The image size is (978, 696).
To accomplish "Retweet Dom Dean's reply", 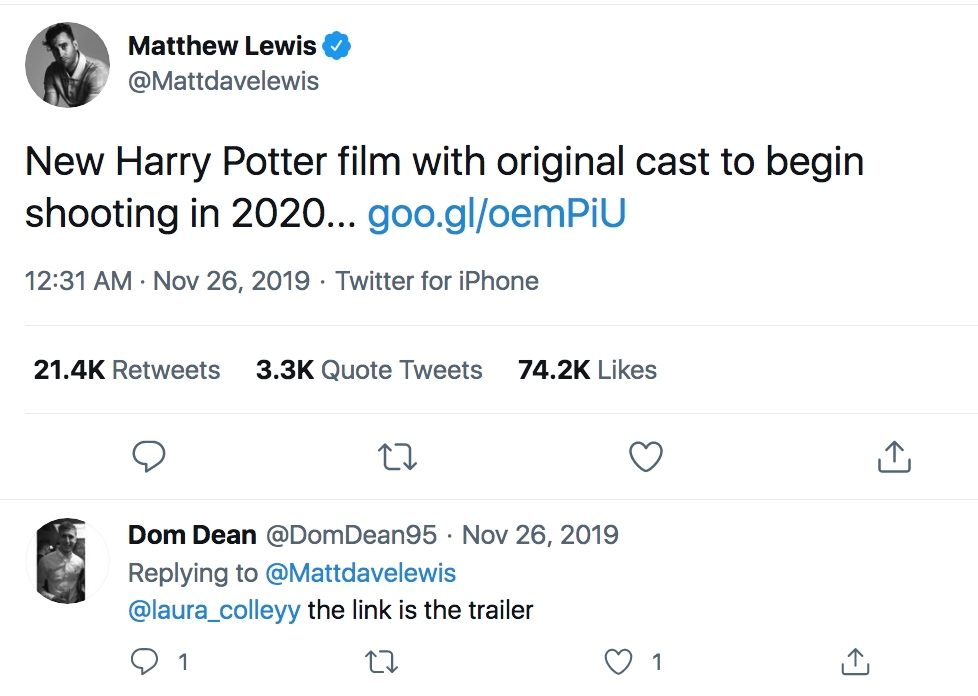I will 383,661.
